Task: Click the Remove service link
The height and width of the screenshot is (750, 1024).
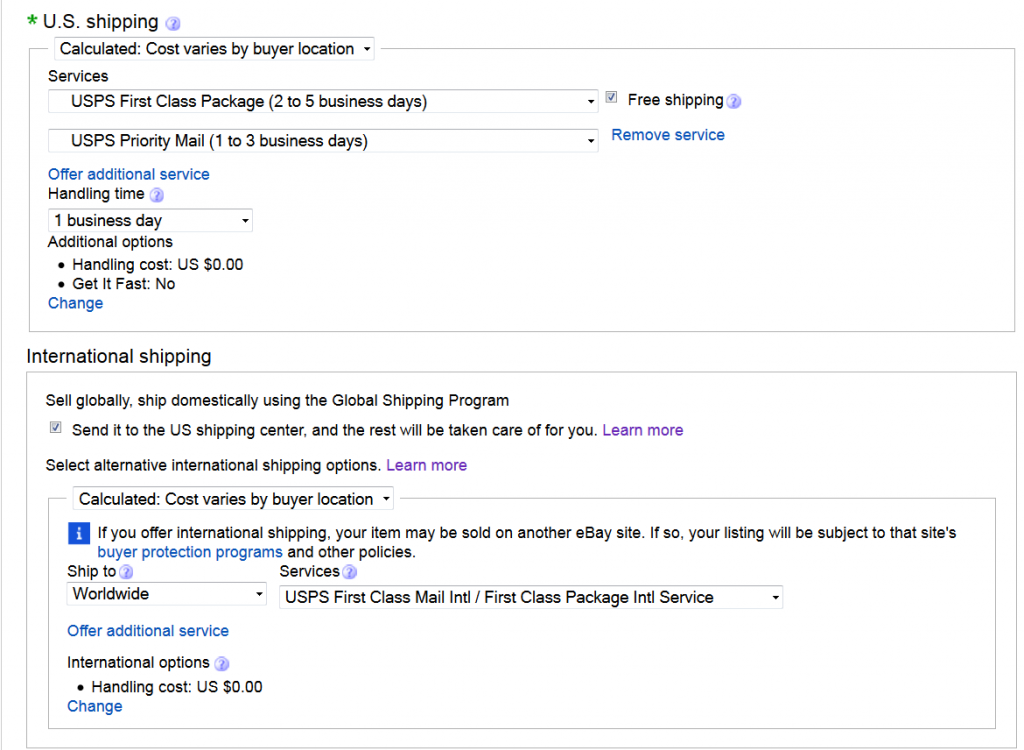Action: pyautogui.click(x=667, y=135)
